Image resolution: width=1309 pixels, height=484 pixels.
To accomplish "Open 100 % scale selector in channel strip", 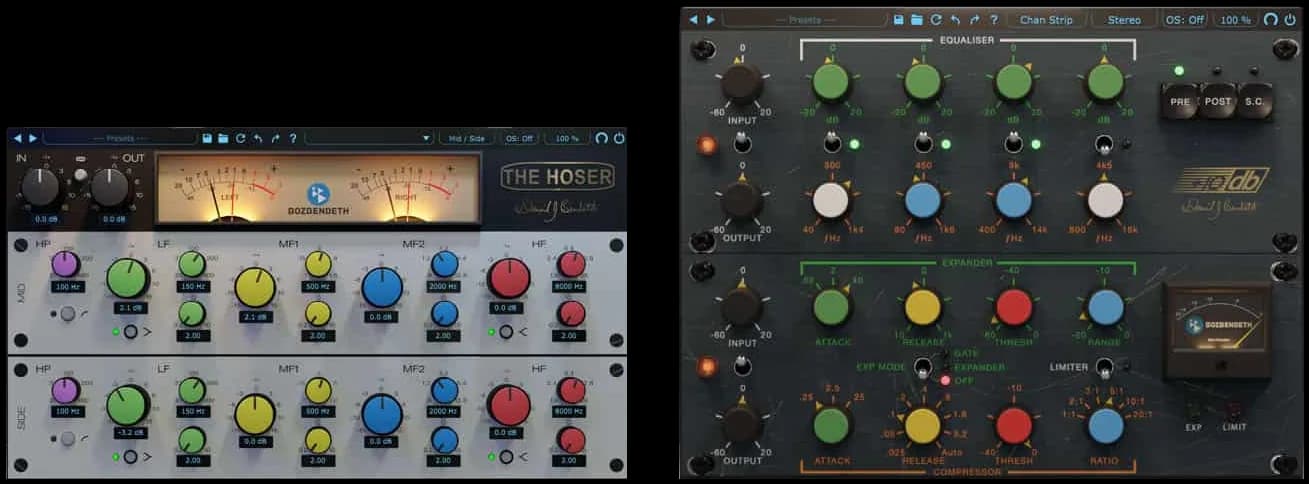I will click(x=1236, y=19).
